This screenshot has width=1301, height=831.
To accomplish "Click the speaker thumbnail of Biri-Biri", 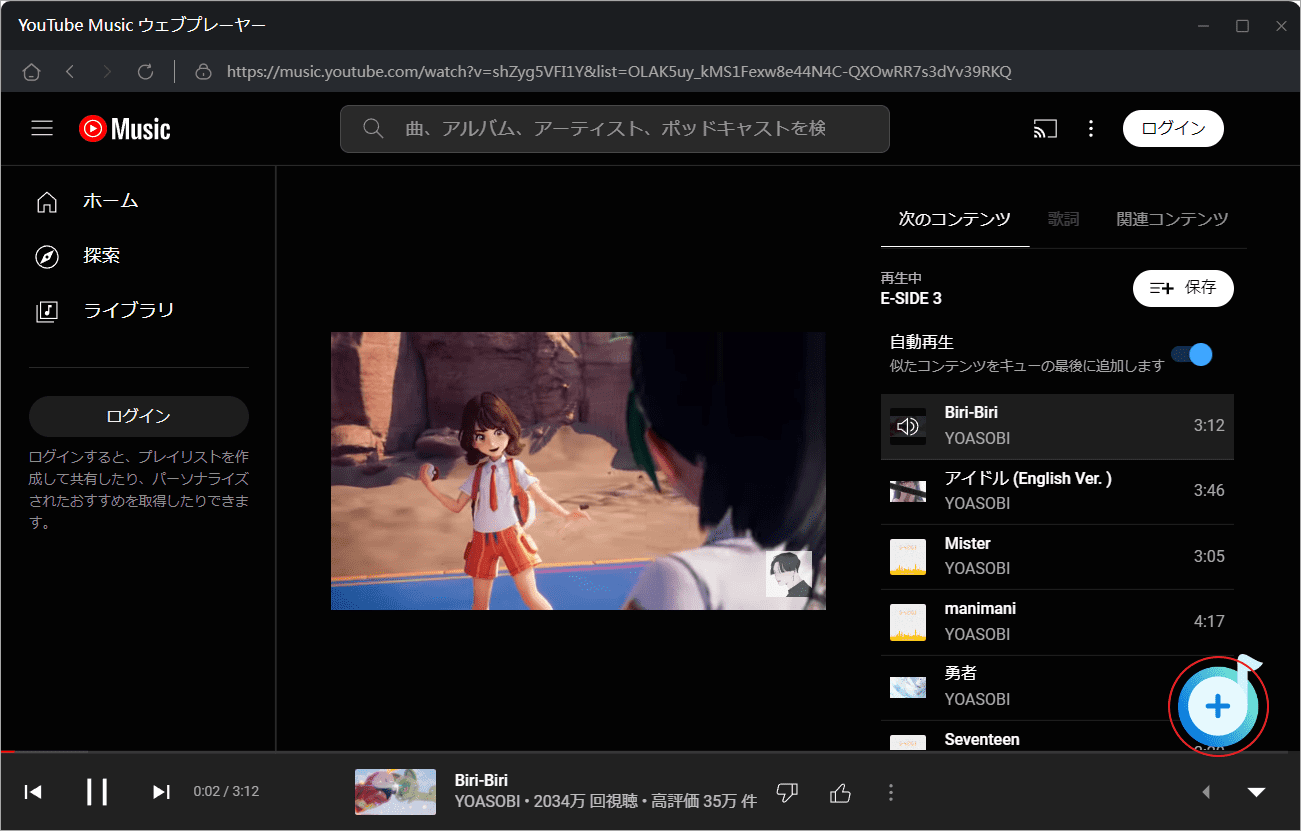I will click(x=908, y=426).
